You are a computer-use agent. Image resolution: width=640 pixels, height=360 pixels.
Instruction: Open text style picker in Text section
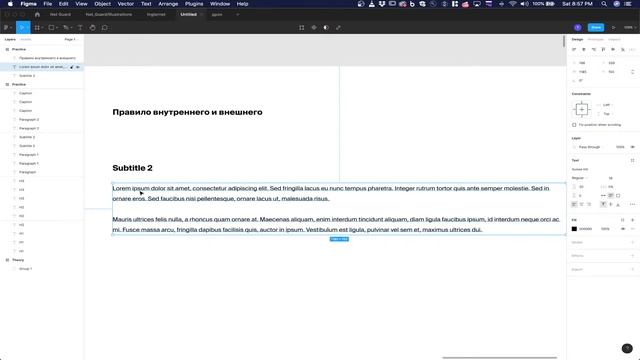[632, 160]
